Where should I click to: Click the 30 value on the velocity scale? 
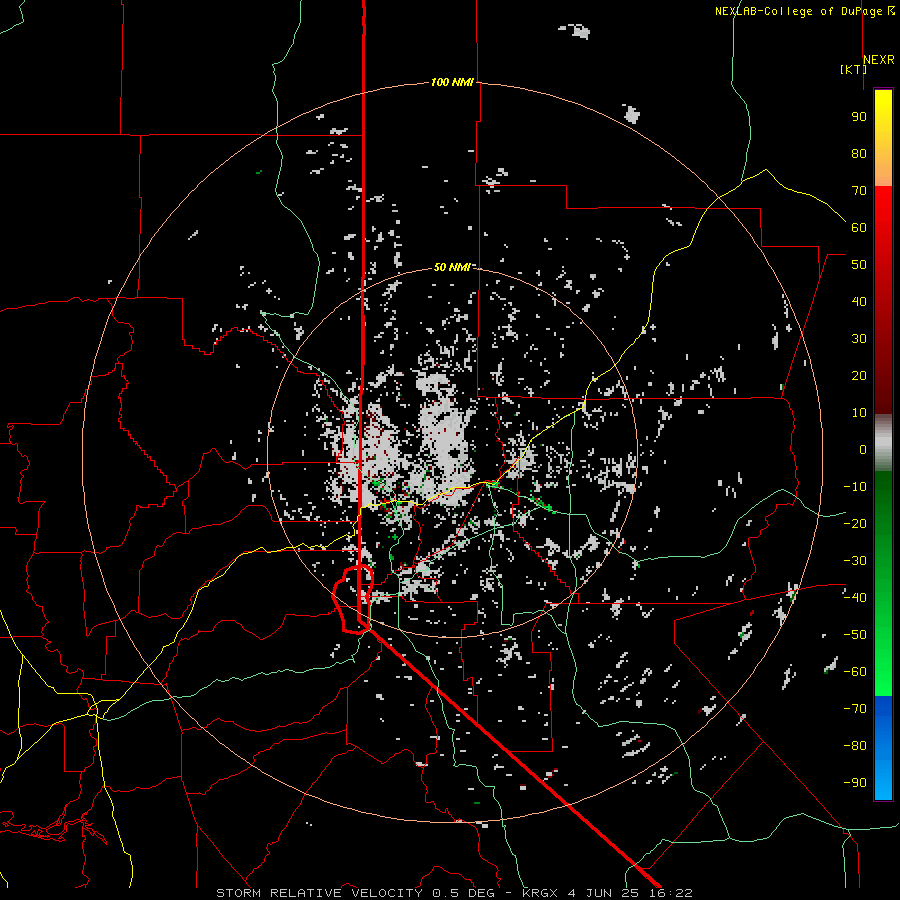tap(859, 339)
